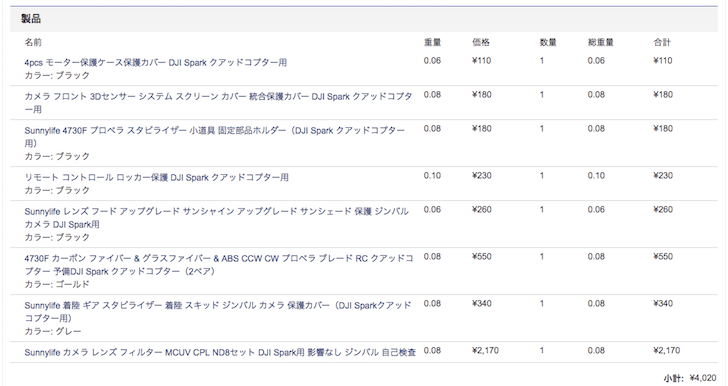Viewport: 728px width, 386px height.
Task: Click the 製品 section heading
Action: 31,19
